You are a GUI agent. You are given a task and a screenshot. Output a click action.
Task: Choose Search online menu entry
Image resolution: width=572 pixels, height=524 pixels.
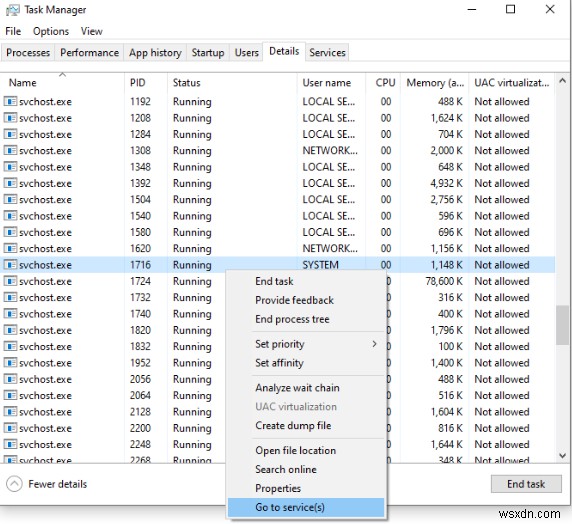coord(306,470)
